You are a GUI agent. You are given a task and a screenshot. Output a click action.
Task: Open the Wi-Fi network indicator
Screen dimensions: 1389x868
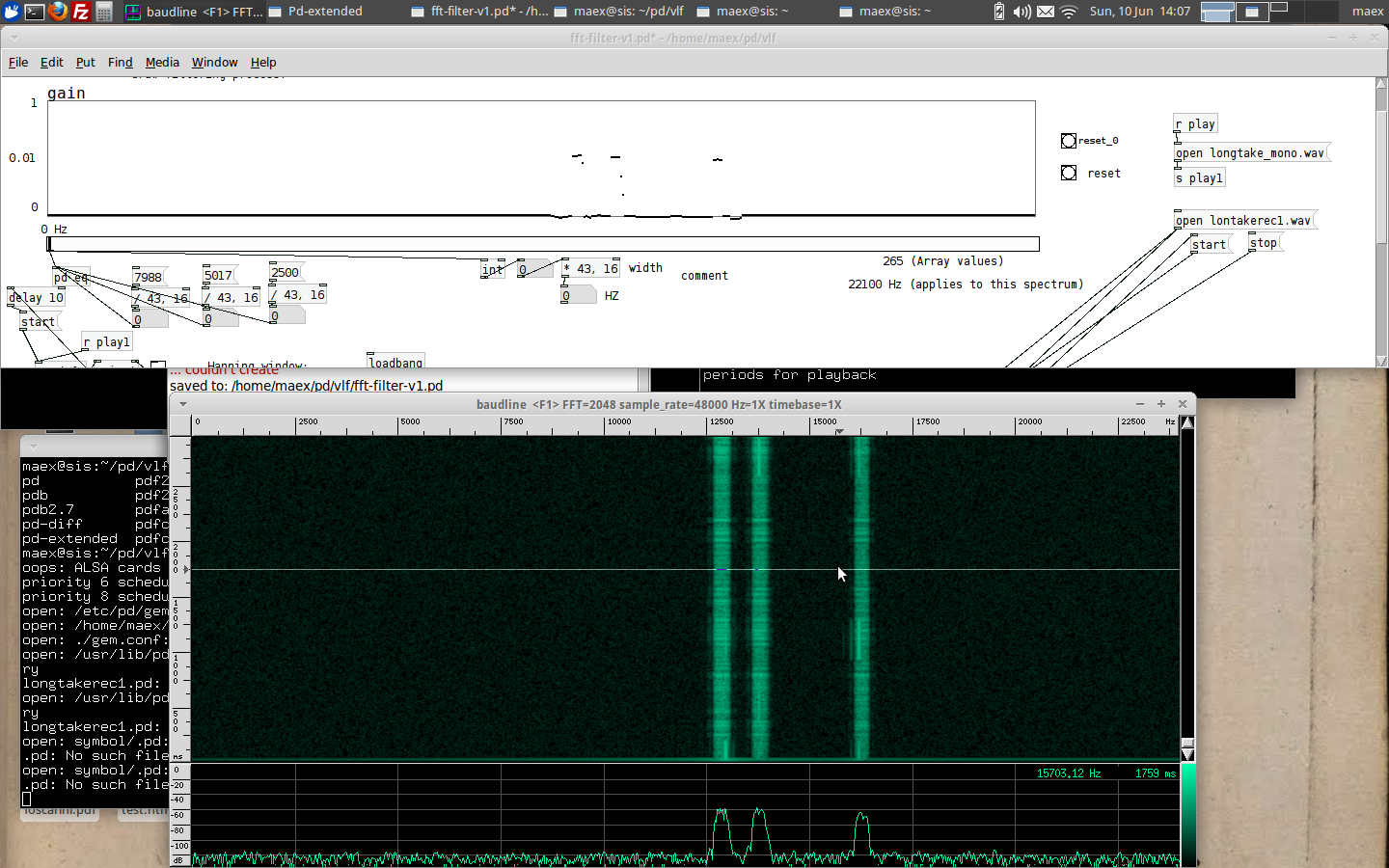tap(1069, 12)
